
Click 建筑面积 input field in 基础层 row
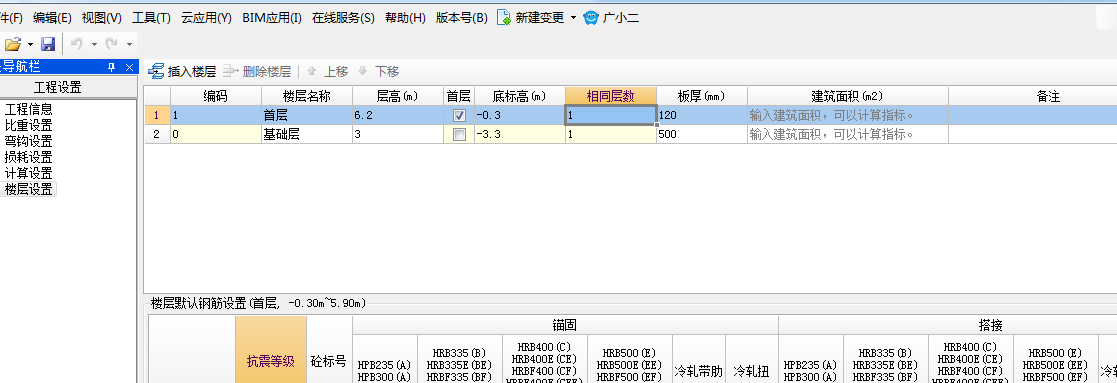(848, 134)
